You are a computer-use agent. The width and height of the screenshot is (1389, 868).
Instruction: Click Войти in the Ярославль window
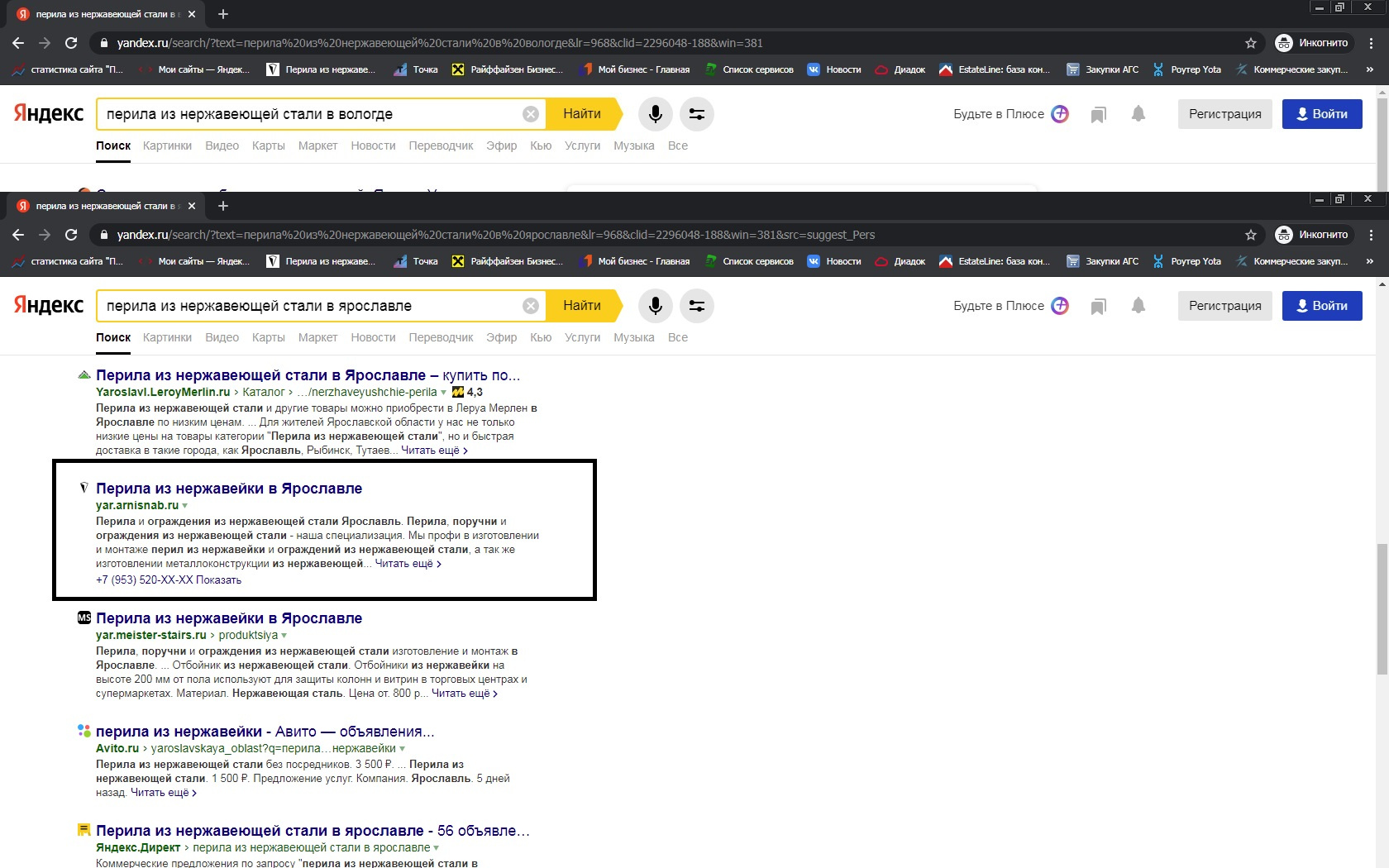click(1322, 306)
